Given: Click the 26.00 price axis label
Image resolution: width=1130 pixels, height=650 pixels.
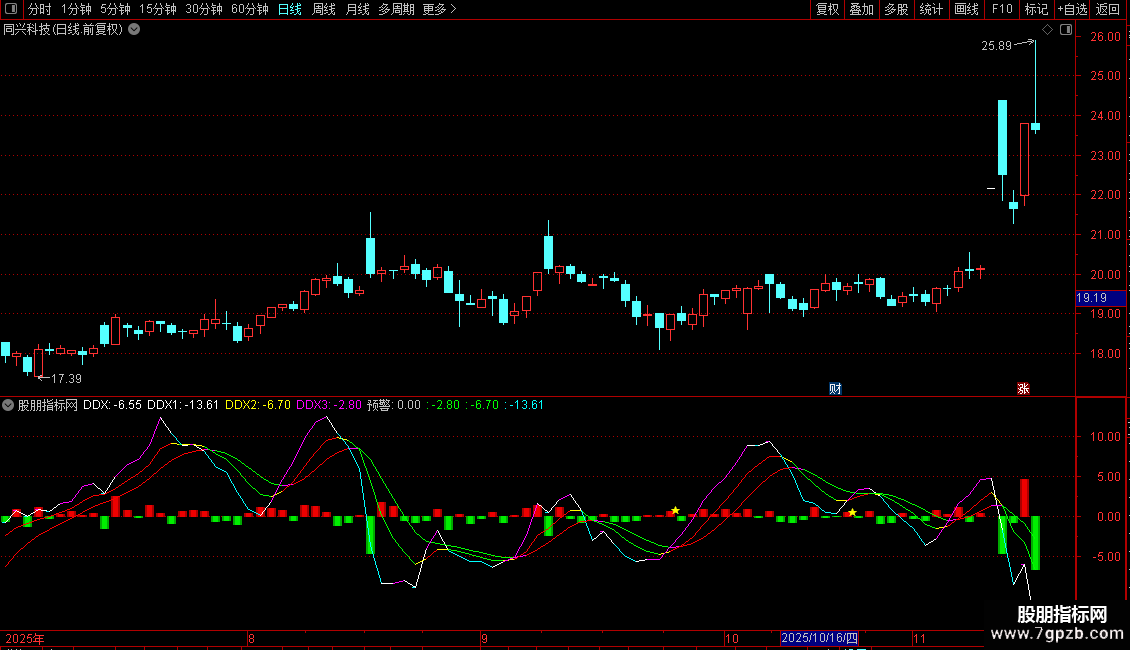Looking at the screenshot, I should click(x=1105, y=37).
